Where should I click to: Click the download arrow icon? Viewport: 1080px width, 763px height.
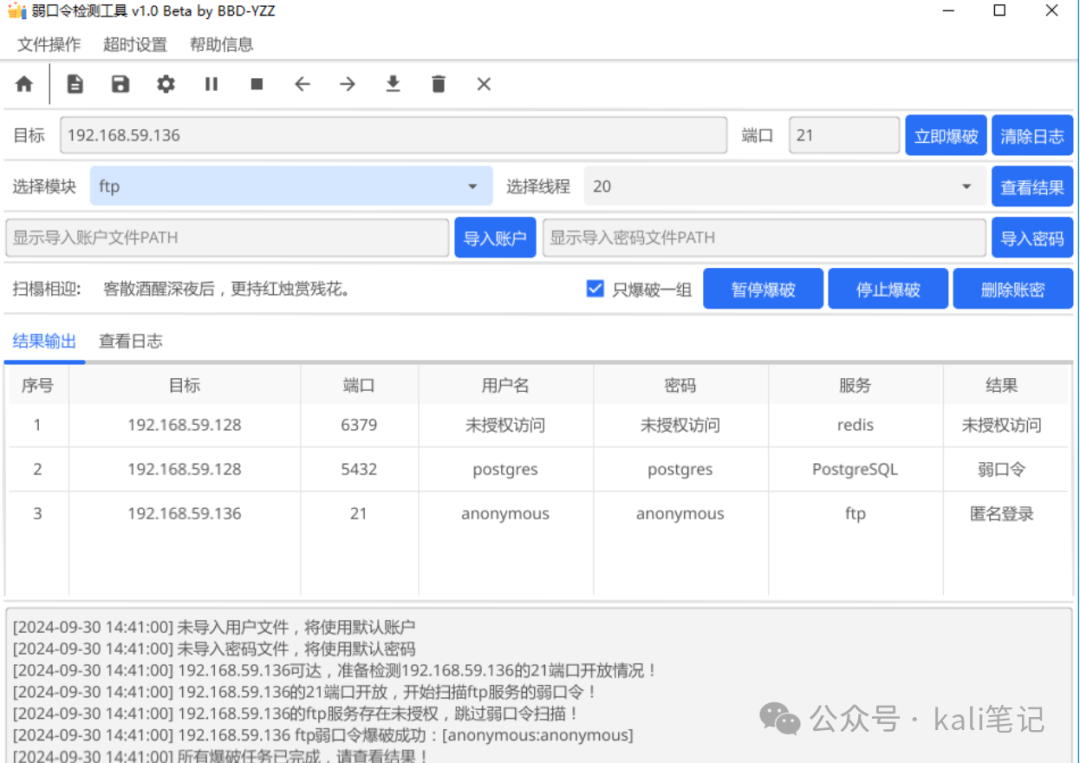[x=392, y=84]
